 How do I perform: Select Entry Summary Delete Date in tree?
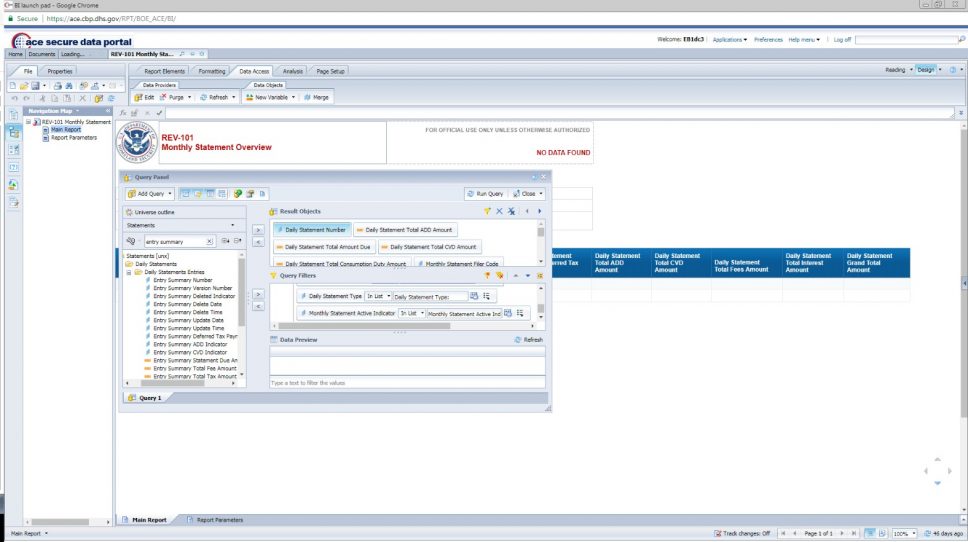coord(187,304)
